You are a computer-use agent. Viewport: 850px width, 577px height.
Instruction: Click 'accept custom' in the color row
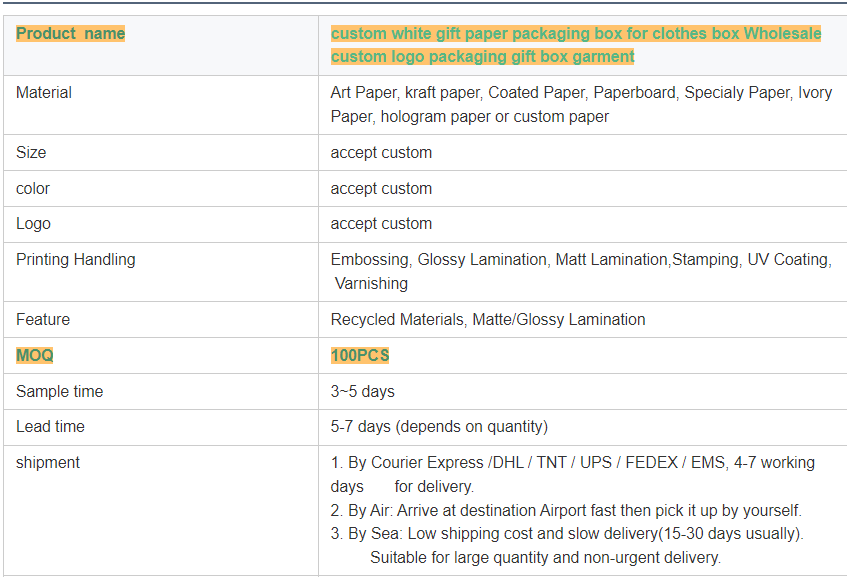[x=381, y=189]
